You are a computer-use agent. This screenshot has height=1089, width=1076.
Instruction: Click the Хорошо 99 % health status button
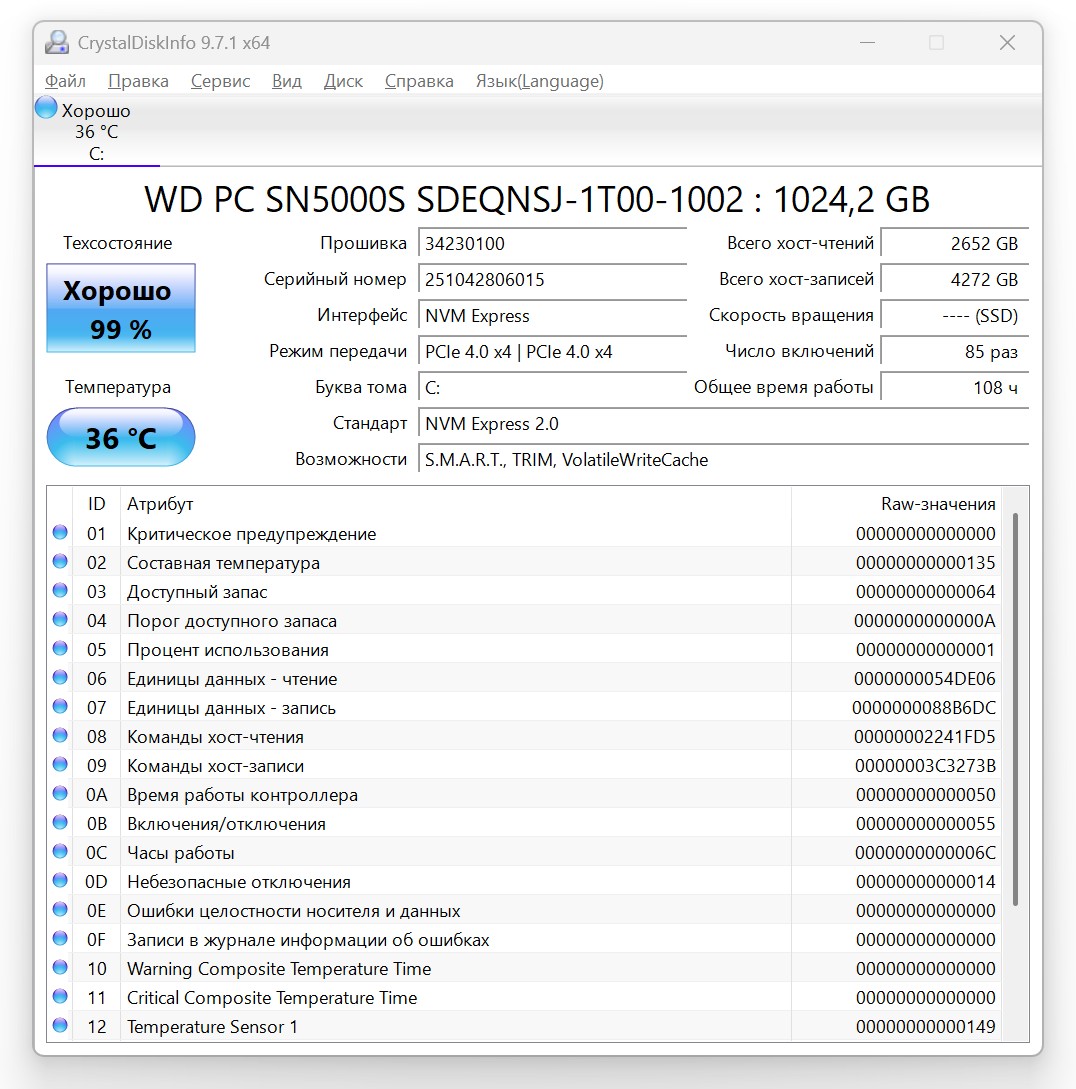point(121,308)
